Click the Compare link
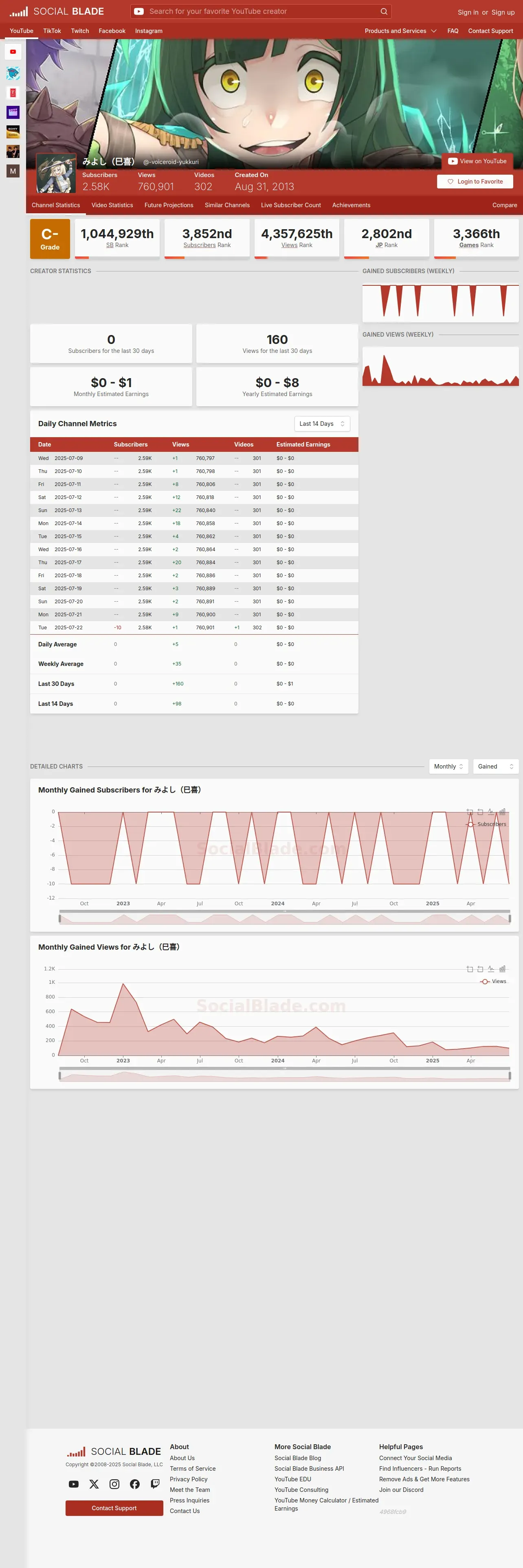The image size is (523, 1568). coord(505,205)
